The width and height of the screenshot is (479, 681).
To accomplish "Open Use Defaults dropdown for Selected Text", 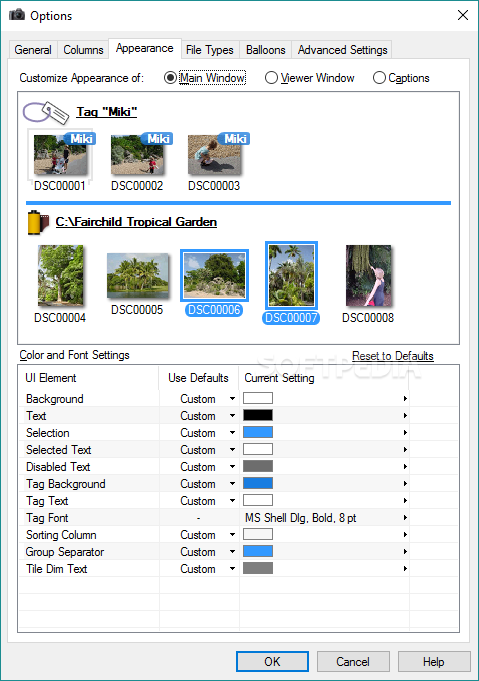I will coord(232,450).
